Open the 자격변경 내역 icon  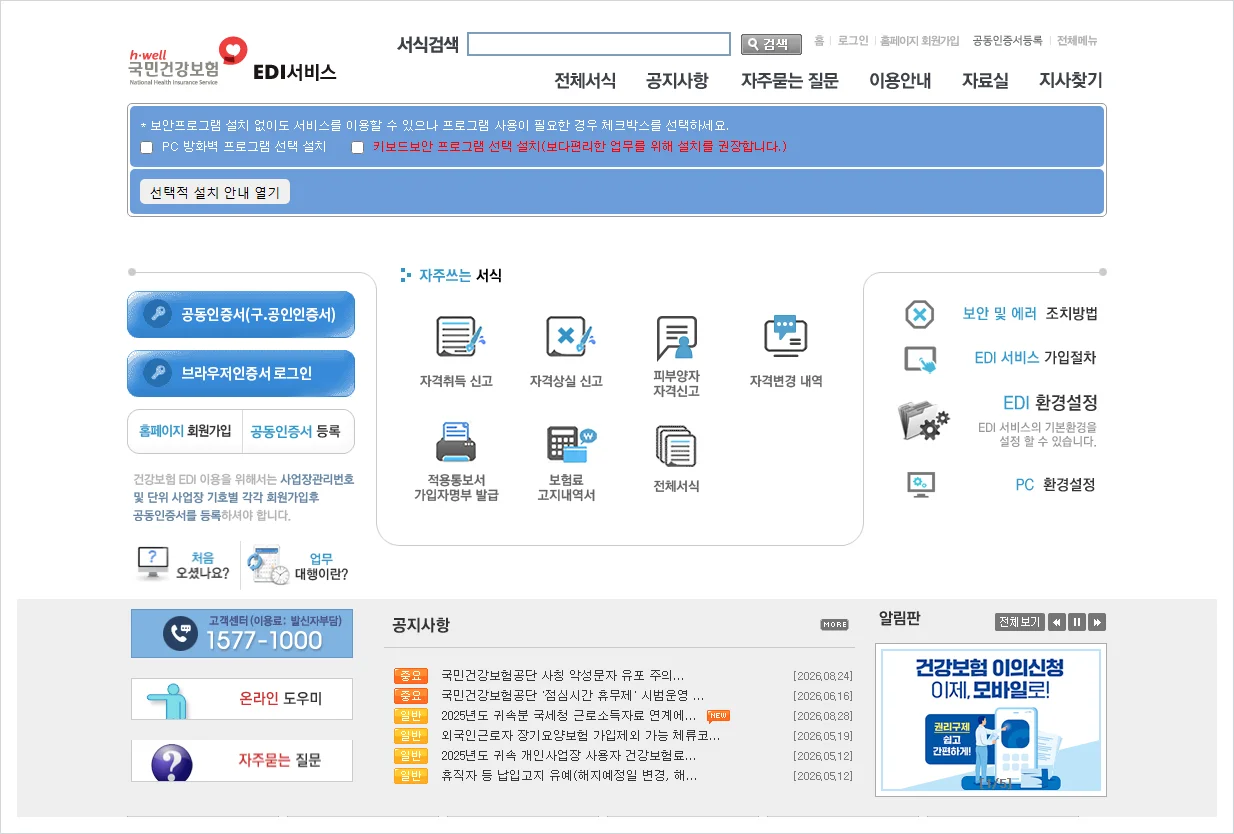(x=785, y=336)
